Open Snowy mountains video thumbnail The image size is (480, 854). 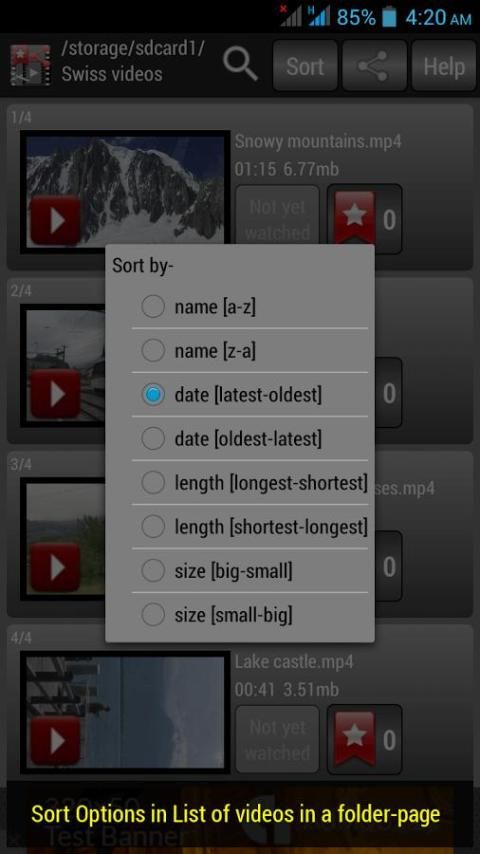(x=125, y=192)
